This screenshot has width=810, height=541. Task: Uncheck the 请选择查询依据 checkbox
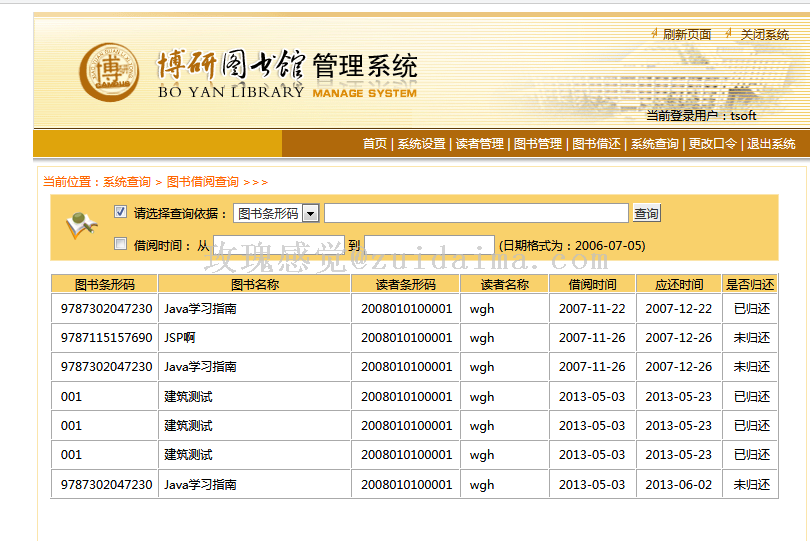pyautogui.click(x=120, y=212)
